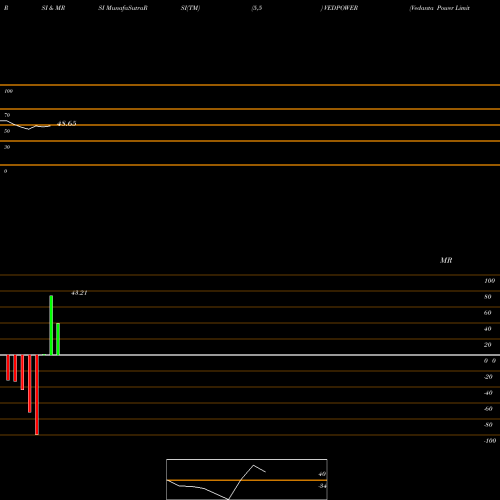Click the 40 label in mini chart
The width and height of the screenshot is (500, 500).
click(x=322, y=474)
